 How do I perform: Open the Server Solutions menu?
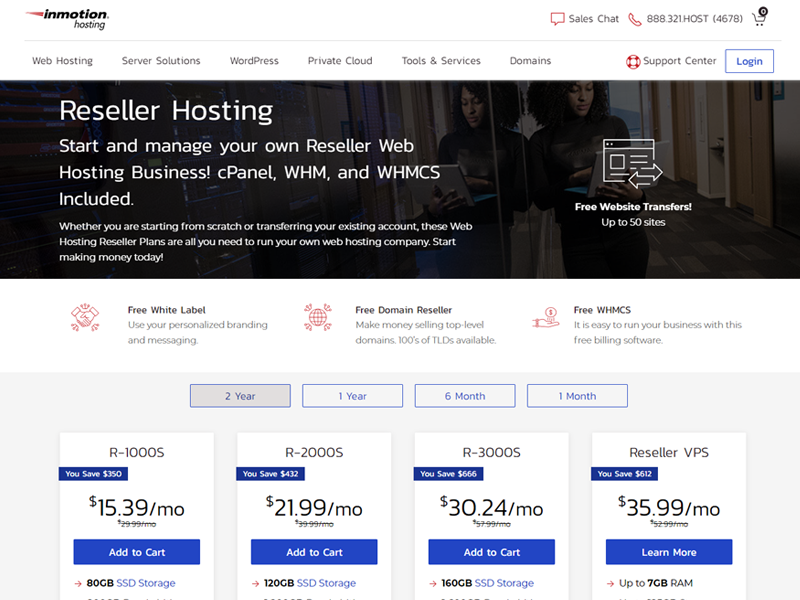point(161,61)
